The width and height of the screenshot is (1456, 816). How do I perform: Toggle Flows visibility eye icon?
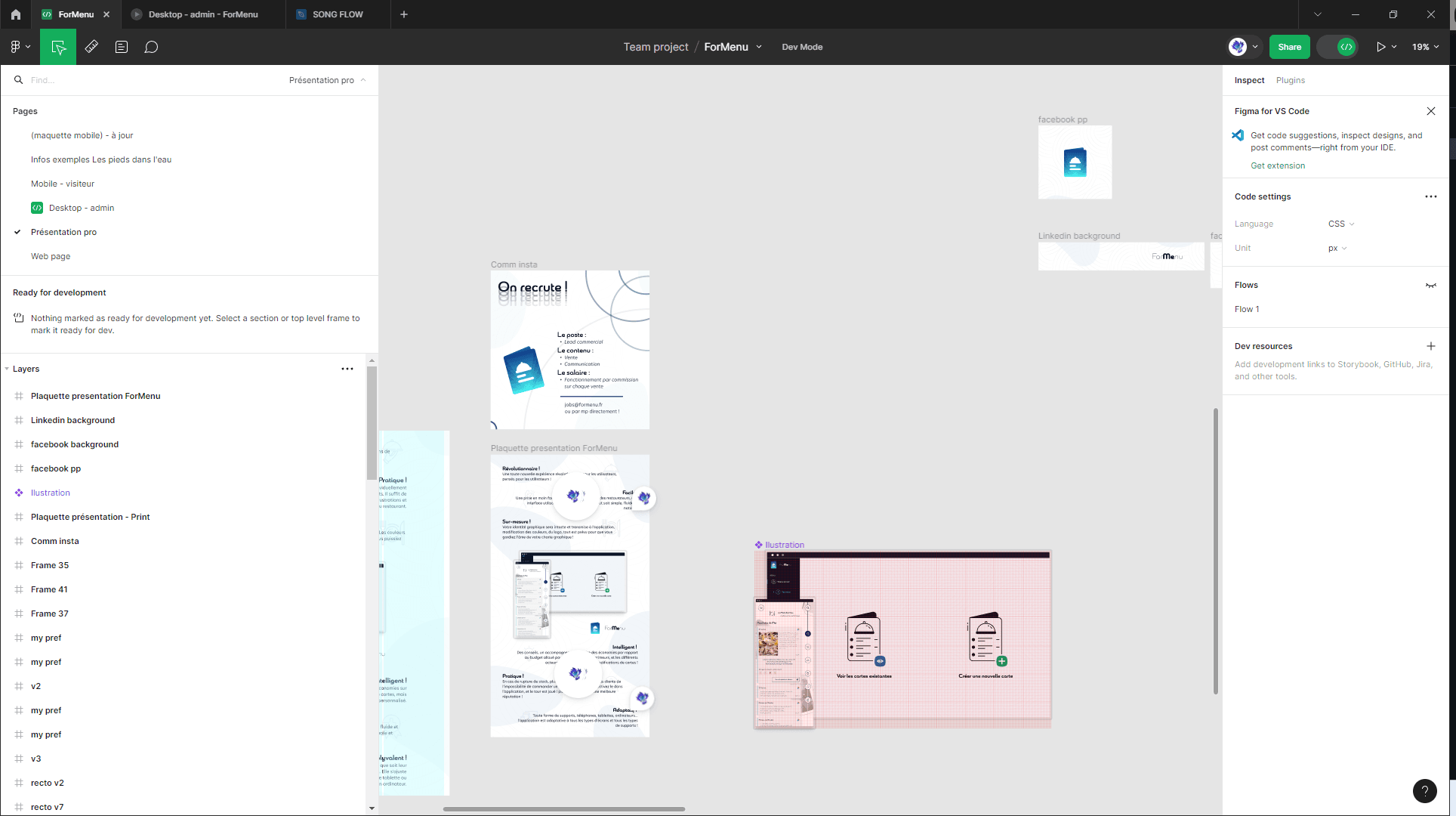1430,285
